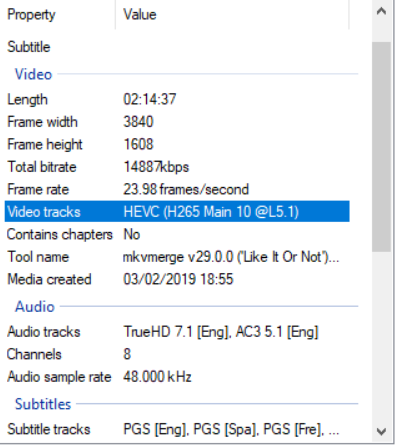Image resolution: width=399 pixels, height=446 pixels.
Task: Select the Media created date row
Action: pos(177,279)
